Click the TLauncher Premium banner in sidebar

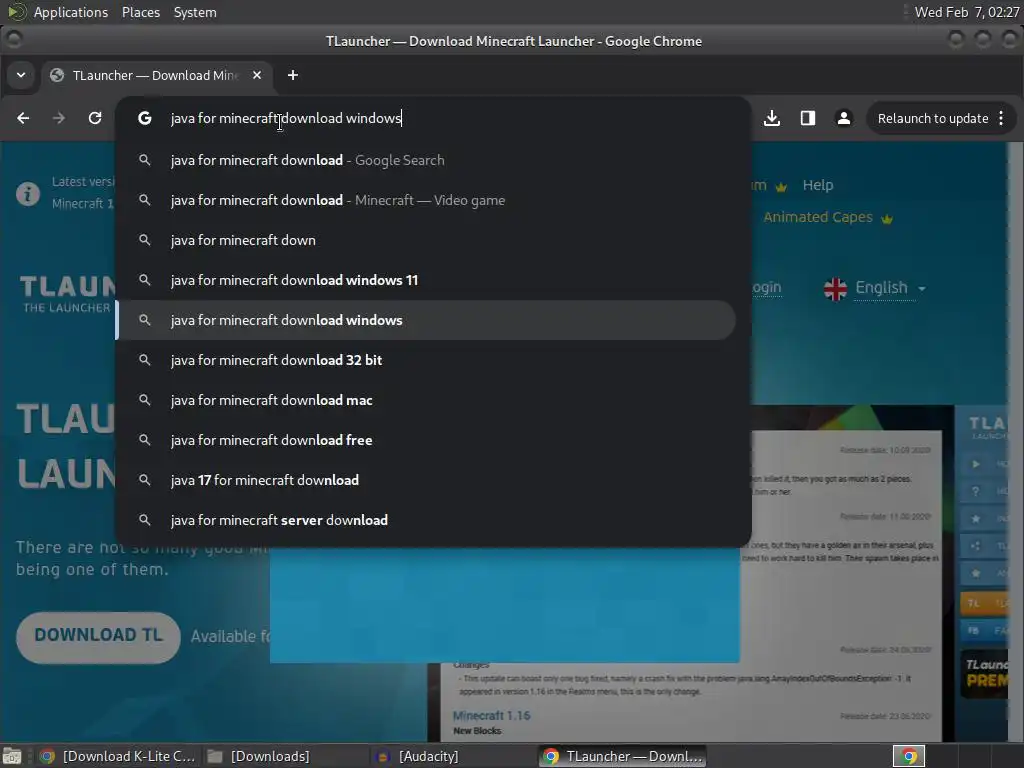[986, 673]
